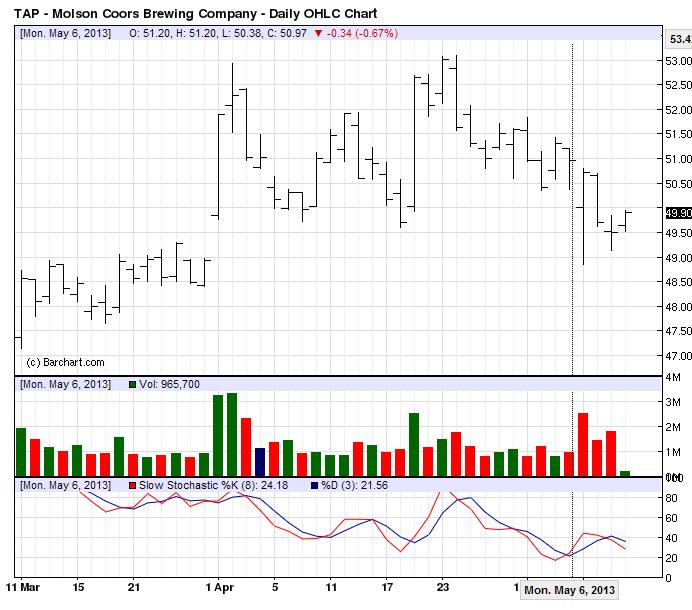This screenshot has height=610, width=692.
Task: Click the '[Mon. May 6, 2013]' label in the volume panel
Action: tap(65, 384)
